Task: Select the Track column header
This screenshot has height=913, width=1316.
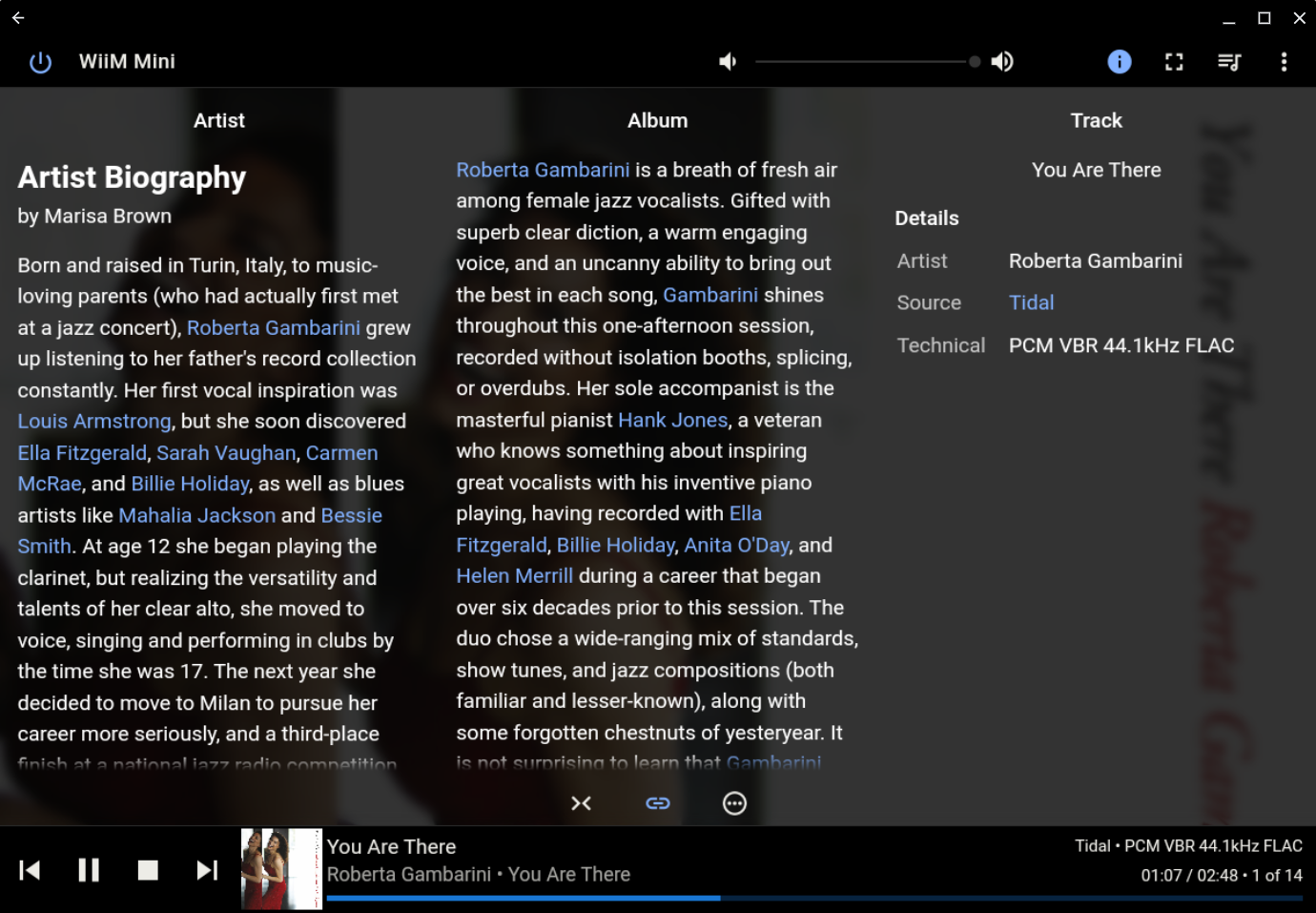Action: click(x=1097, y=120)
